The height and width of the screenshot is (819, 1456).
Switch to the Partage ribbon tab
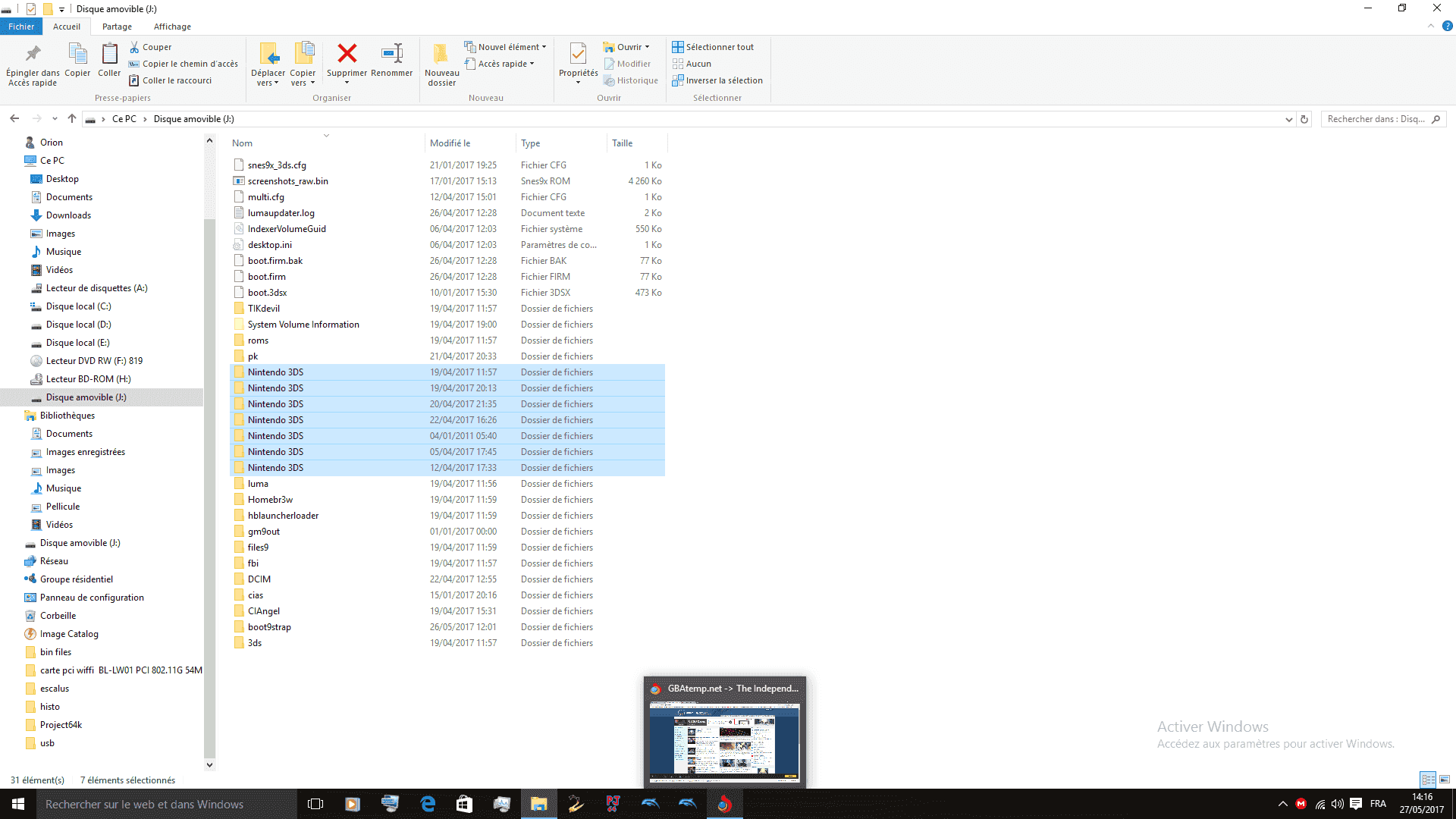[x=117, y=27]
